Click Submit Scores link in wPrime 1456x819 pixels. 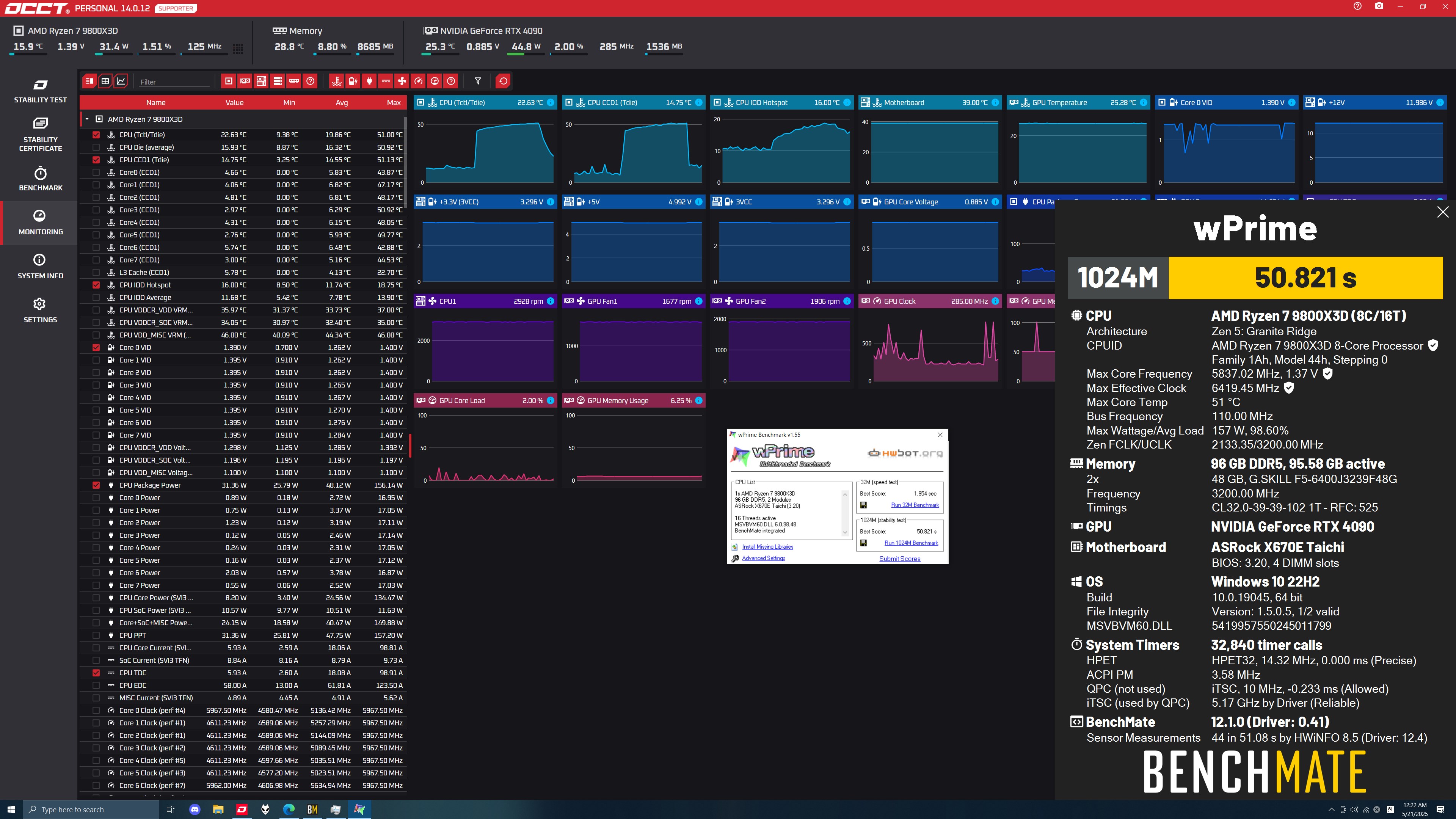click(x=899, y=559)
